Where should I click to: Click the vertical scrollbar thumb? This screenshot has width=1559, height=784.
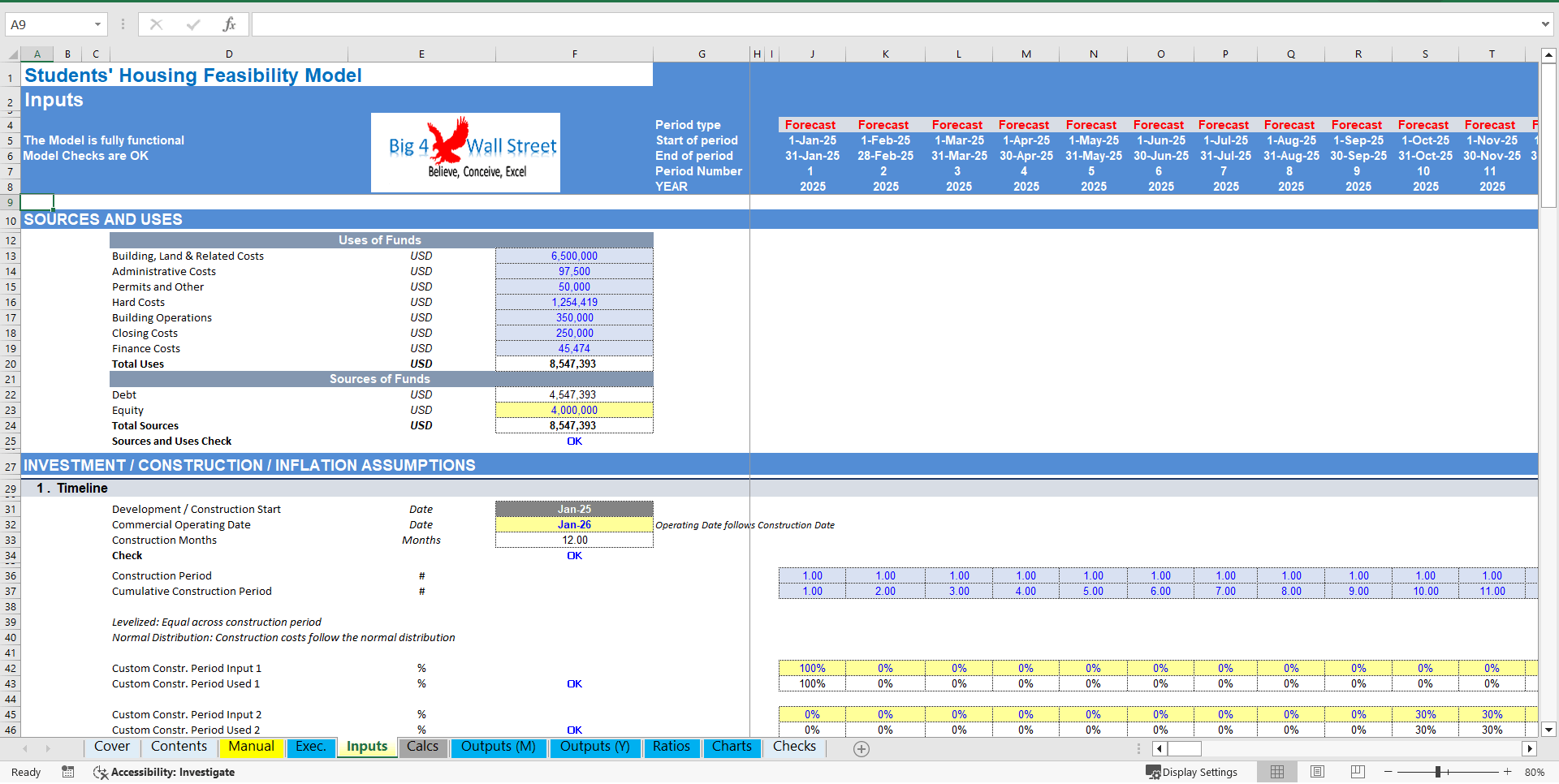1548,136
